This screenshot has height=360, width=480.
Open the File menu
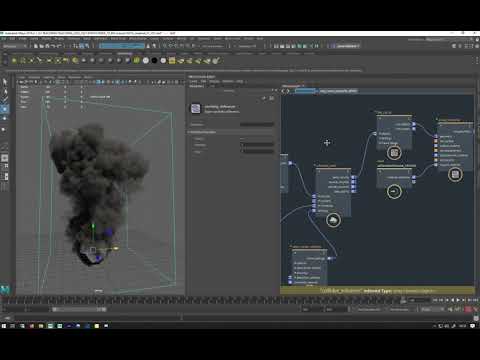(x=3, y=39)
